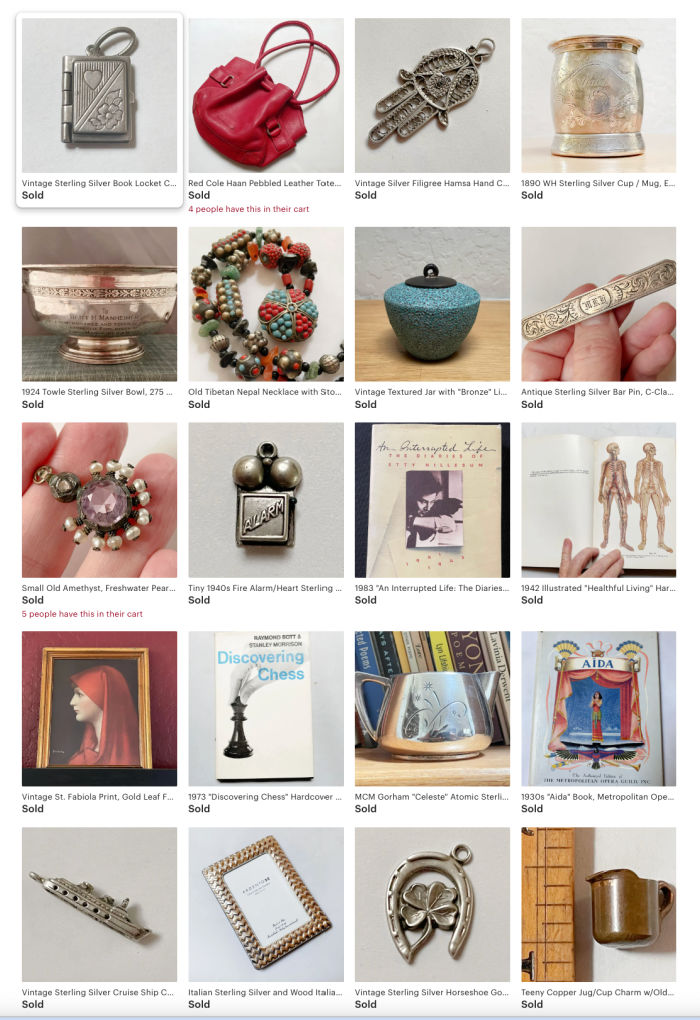Open the tiny Fire Alarm sterling charm photo
The height and width of the screenshot is (1020, 700).
265,500
